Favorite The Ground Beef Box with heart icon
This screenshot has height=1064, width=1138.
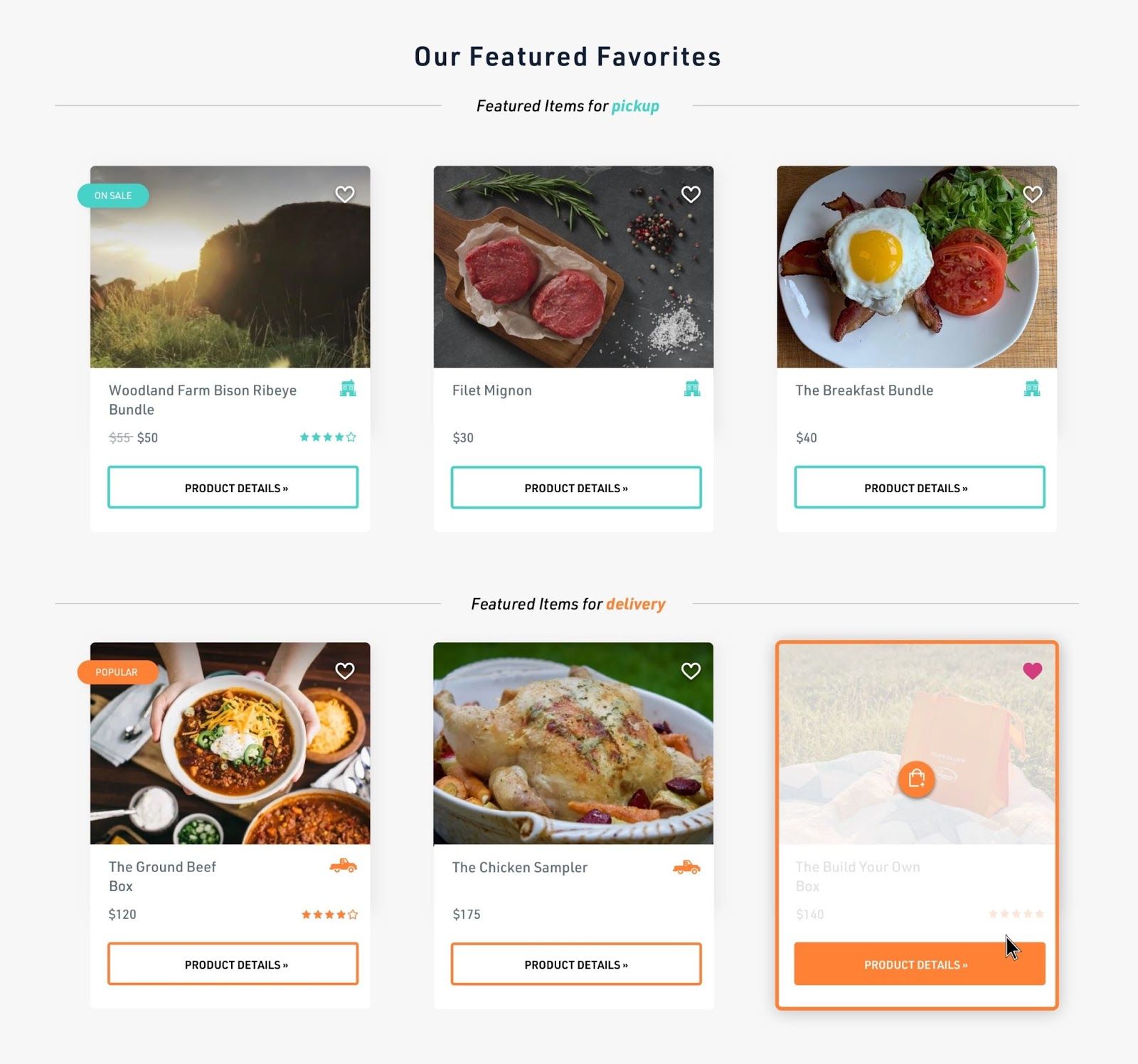tap(345, 671)
